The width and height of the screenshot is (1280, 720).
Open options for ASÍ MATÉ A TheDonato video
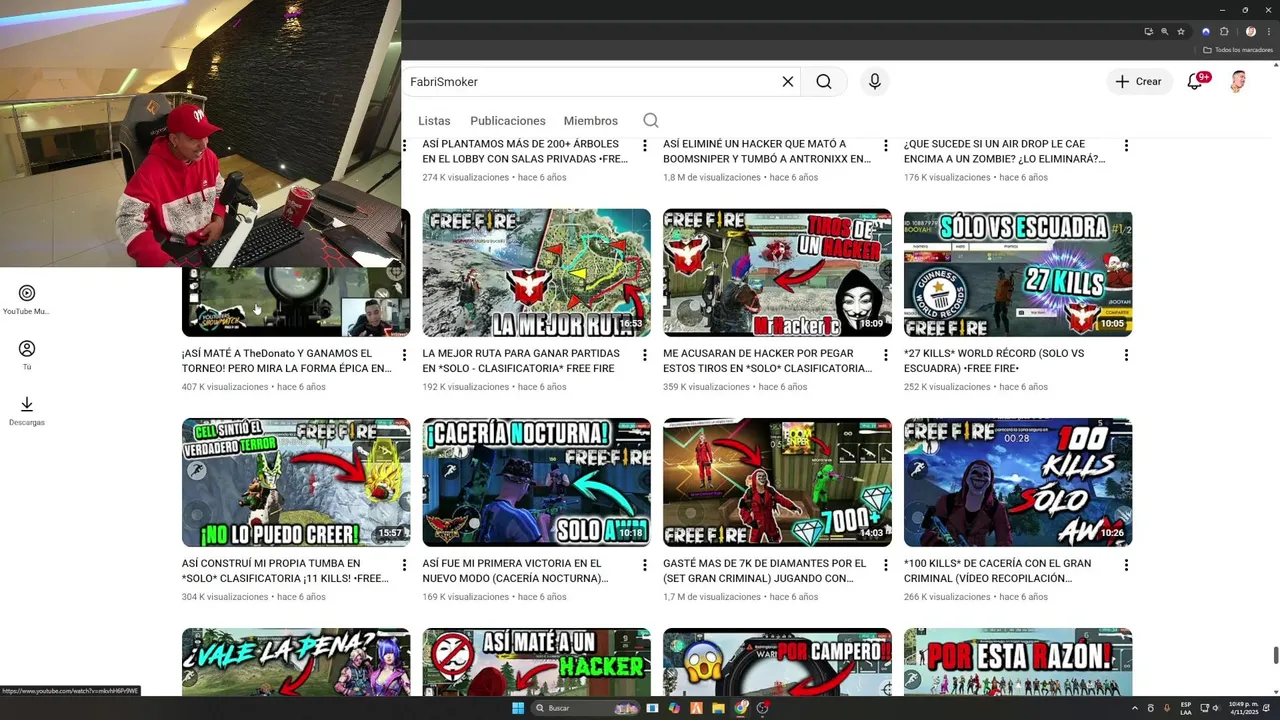(405, 355)
